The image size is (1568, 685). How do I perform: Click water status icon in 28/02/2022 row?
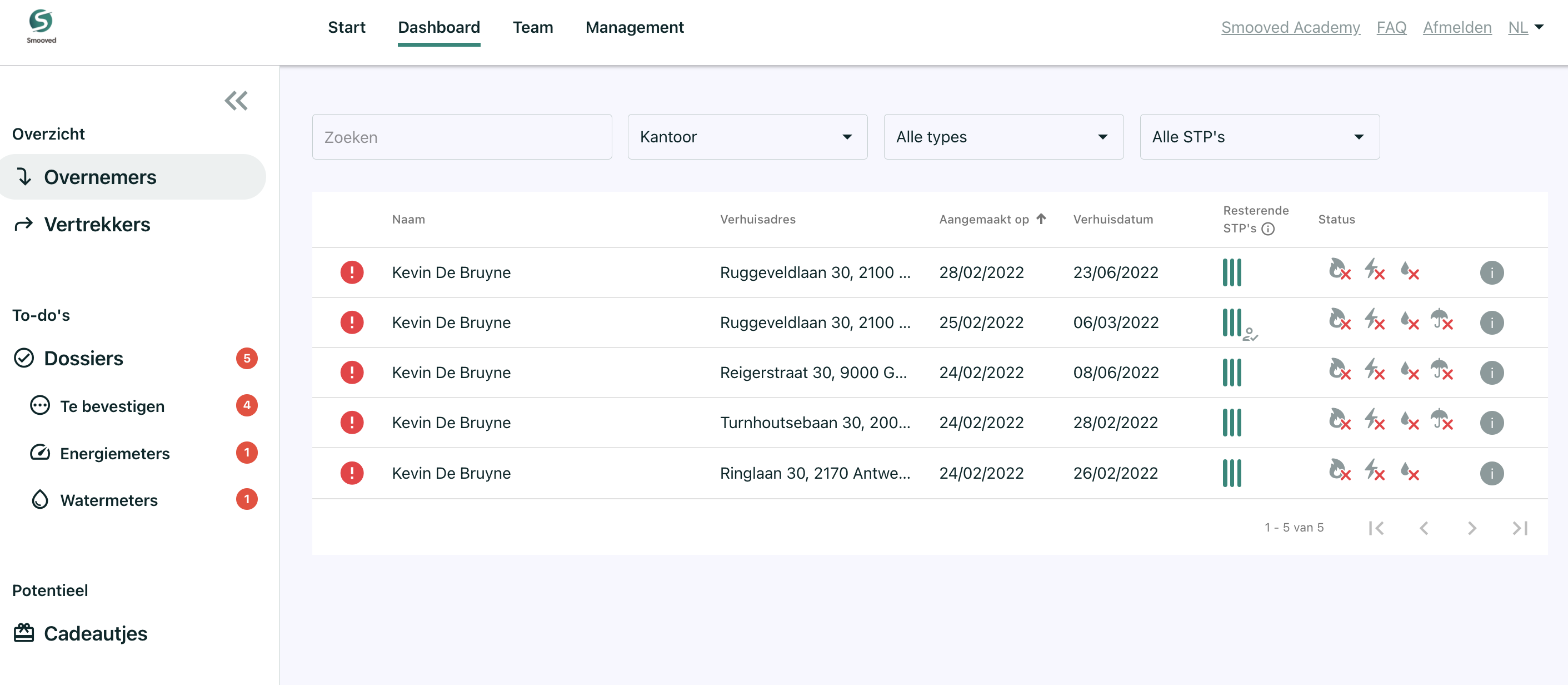pos(1409,270)
